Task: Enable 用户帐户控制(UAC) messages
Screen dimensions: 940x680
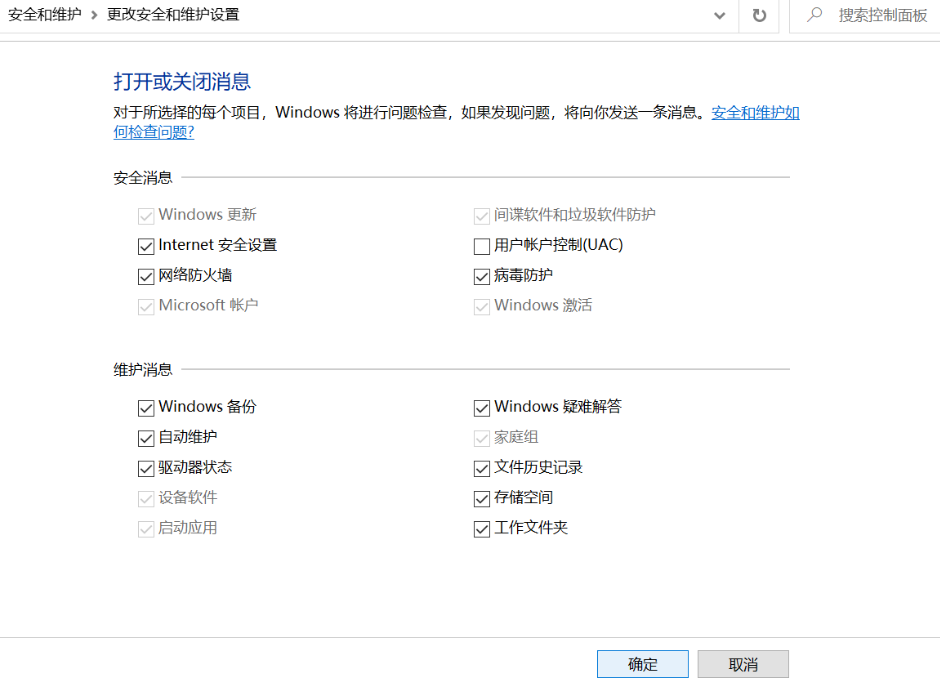Action: [481, 245]
